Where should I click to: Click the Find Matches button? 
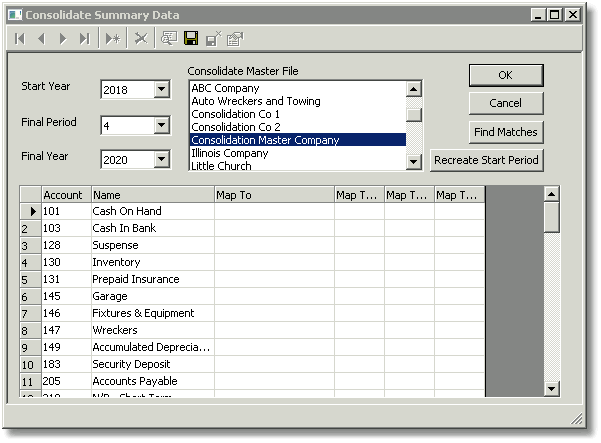click(x=506, y=132)
